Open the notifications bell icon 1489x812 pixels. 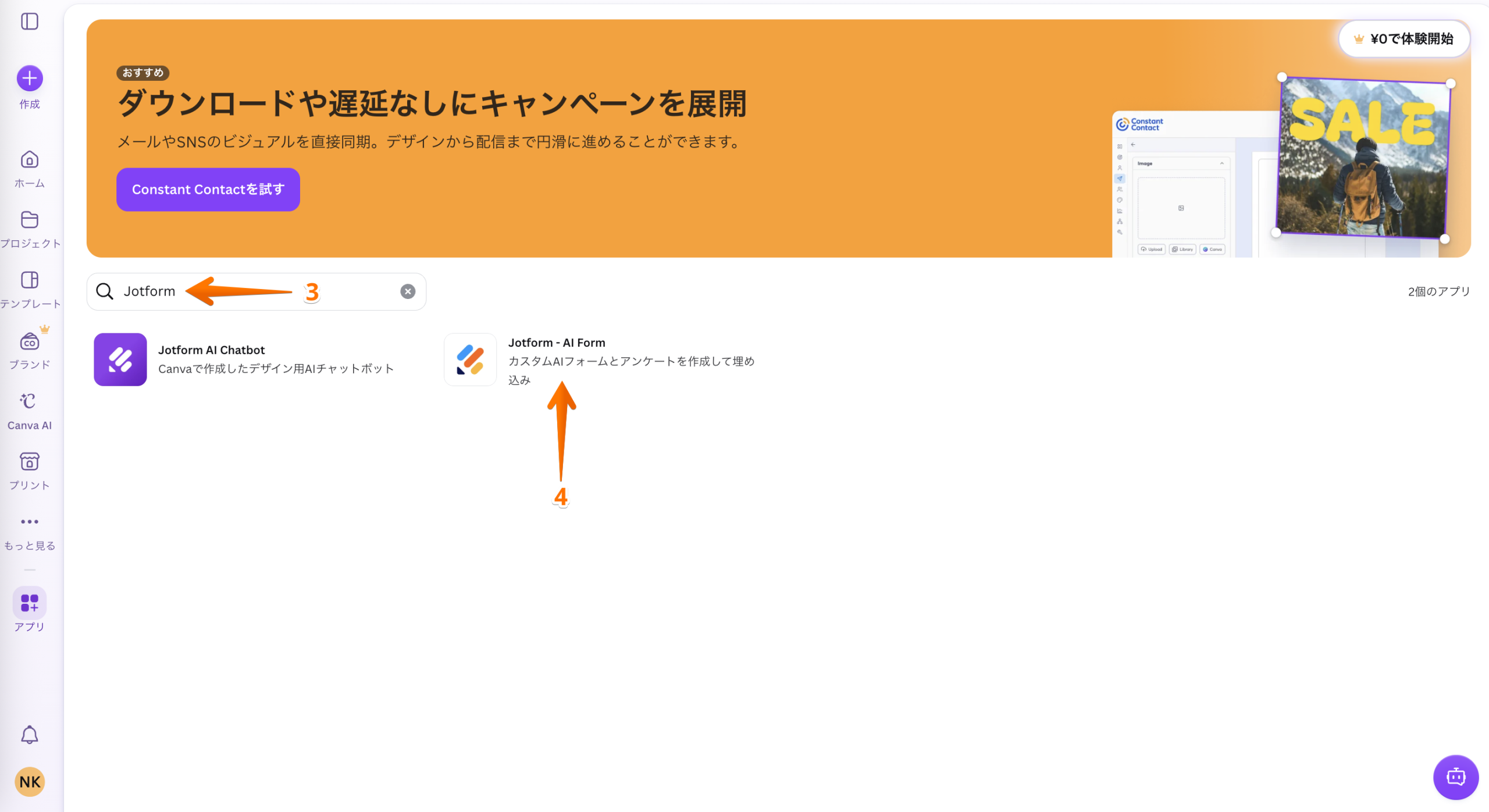click(x=30, y=735)
